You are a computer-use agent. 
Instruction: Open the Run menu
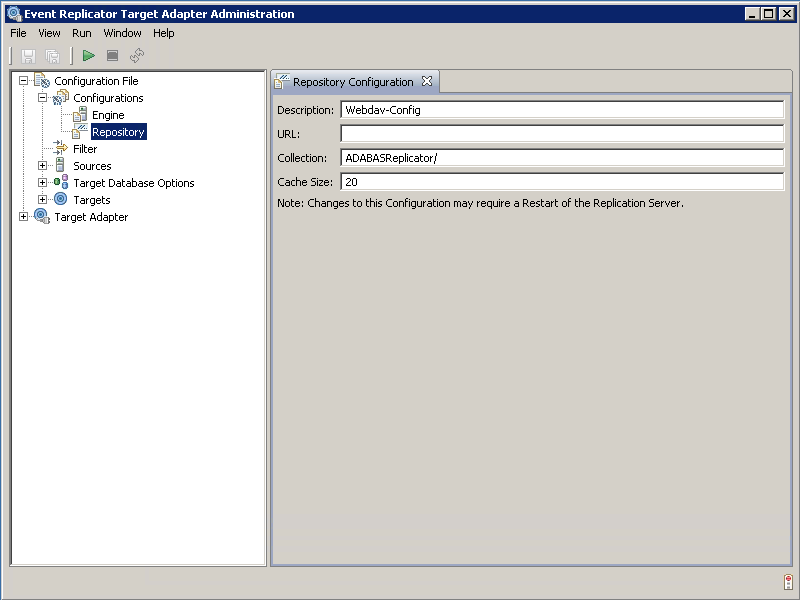click(x=81, y=33)
